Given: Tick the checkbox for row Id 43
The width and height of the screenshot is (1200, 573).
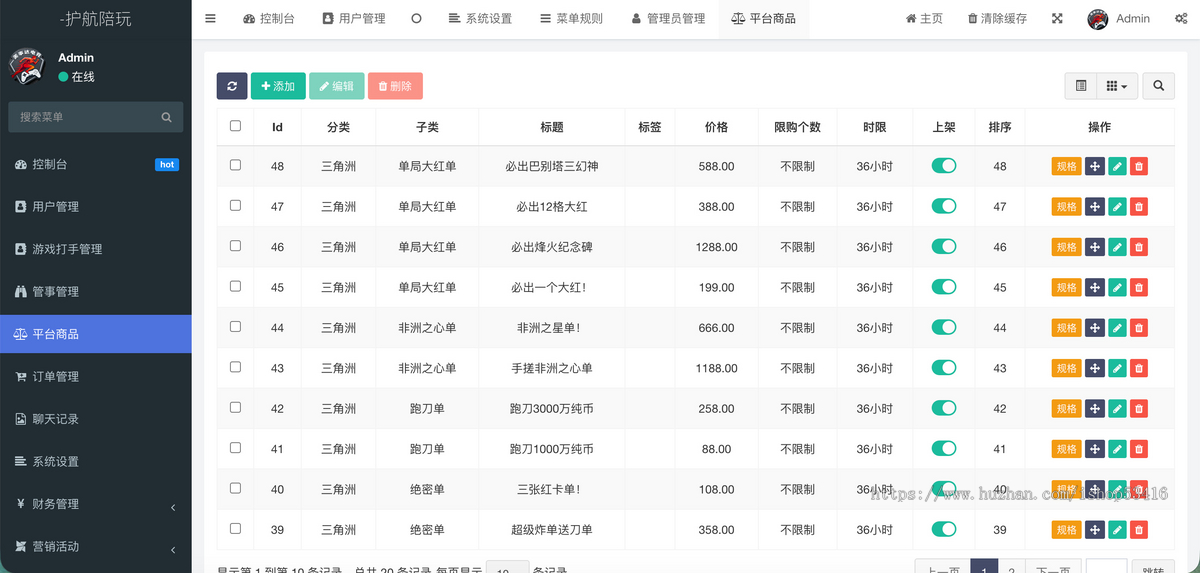Looking at the screenshot, I should pyautogui.click(x=235, y=367).
